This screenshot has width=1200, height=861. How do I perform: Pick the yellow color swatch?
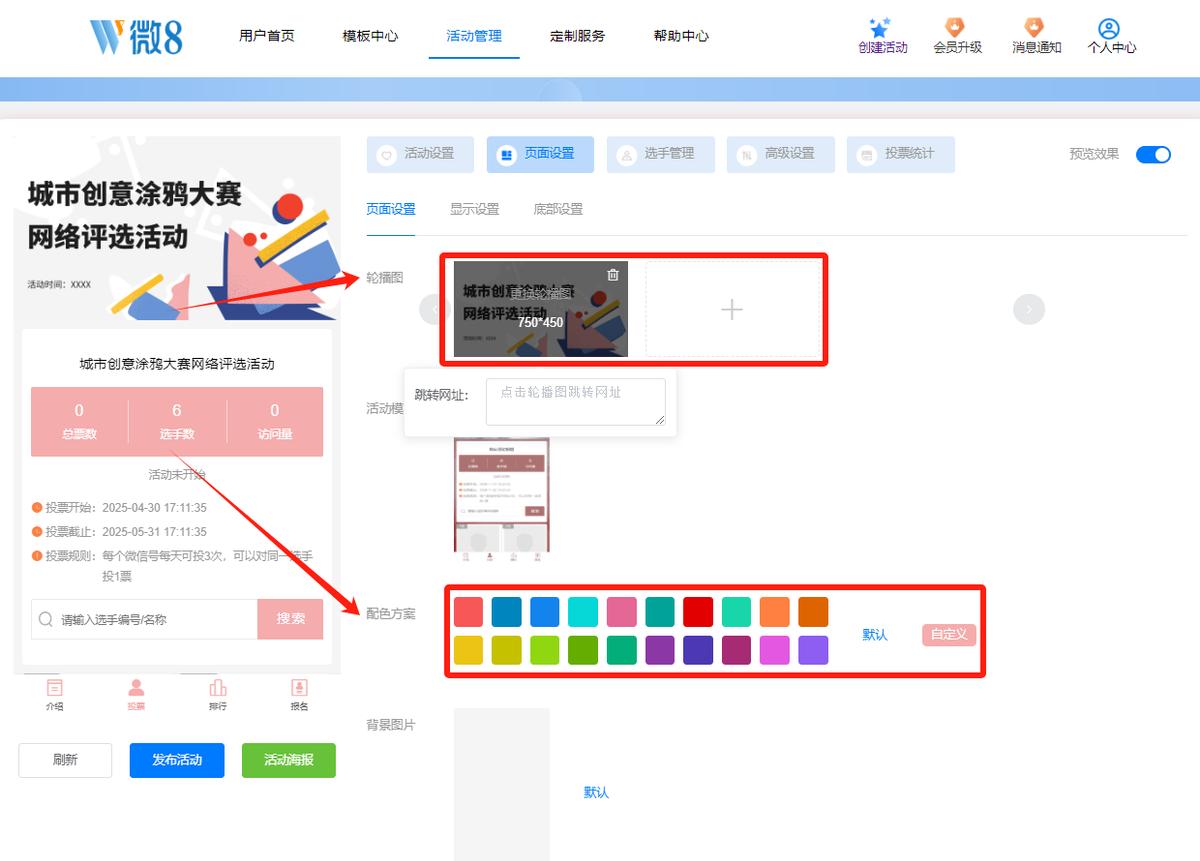[468, 650]
